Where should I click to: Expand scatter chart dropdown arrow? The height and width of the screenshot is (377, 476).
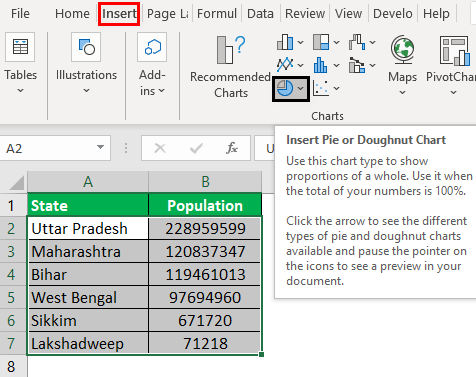pos(337,88)
